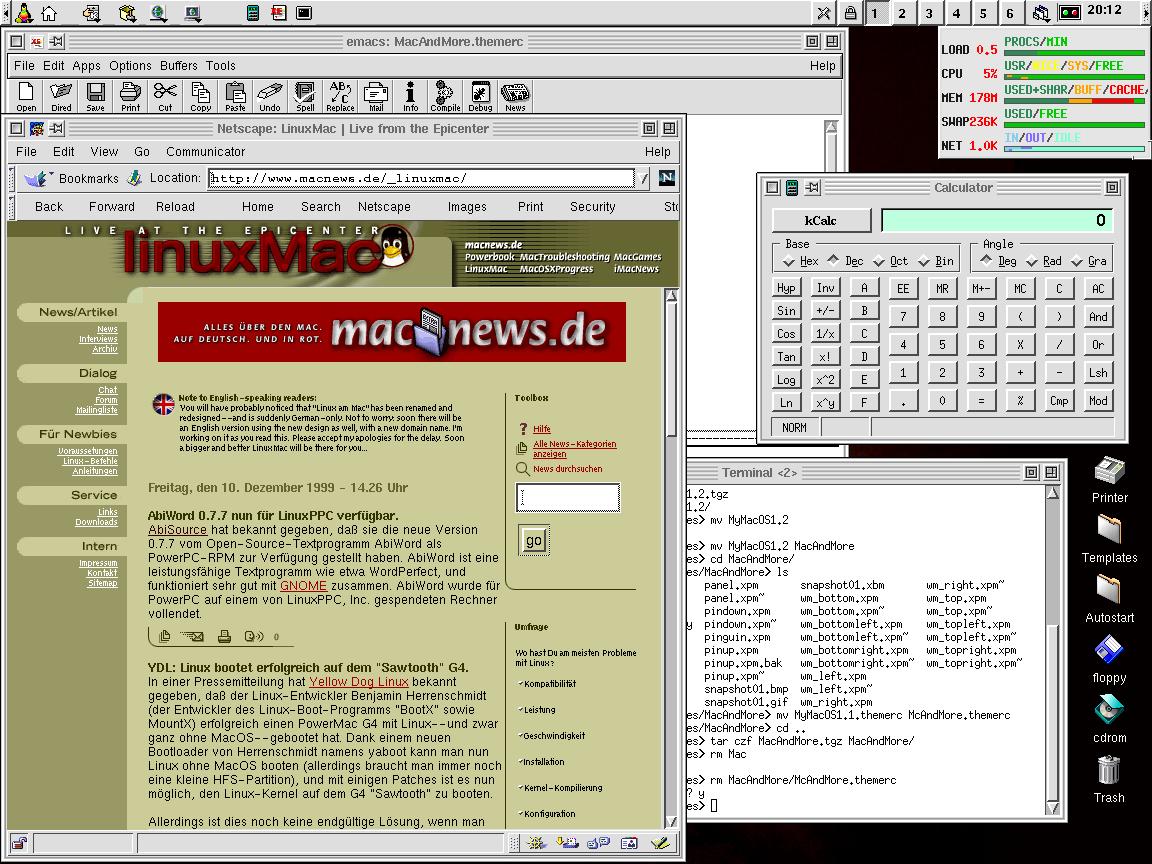The height and width of the screenshot is (864, 1152).
Task: Open the Communicator menu in Netscape
Action: pyautogui.click(x=206, y=151)
